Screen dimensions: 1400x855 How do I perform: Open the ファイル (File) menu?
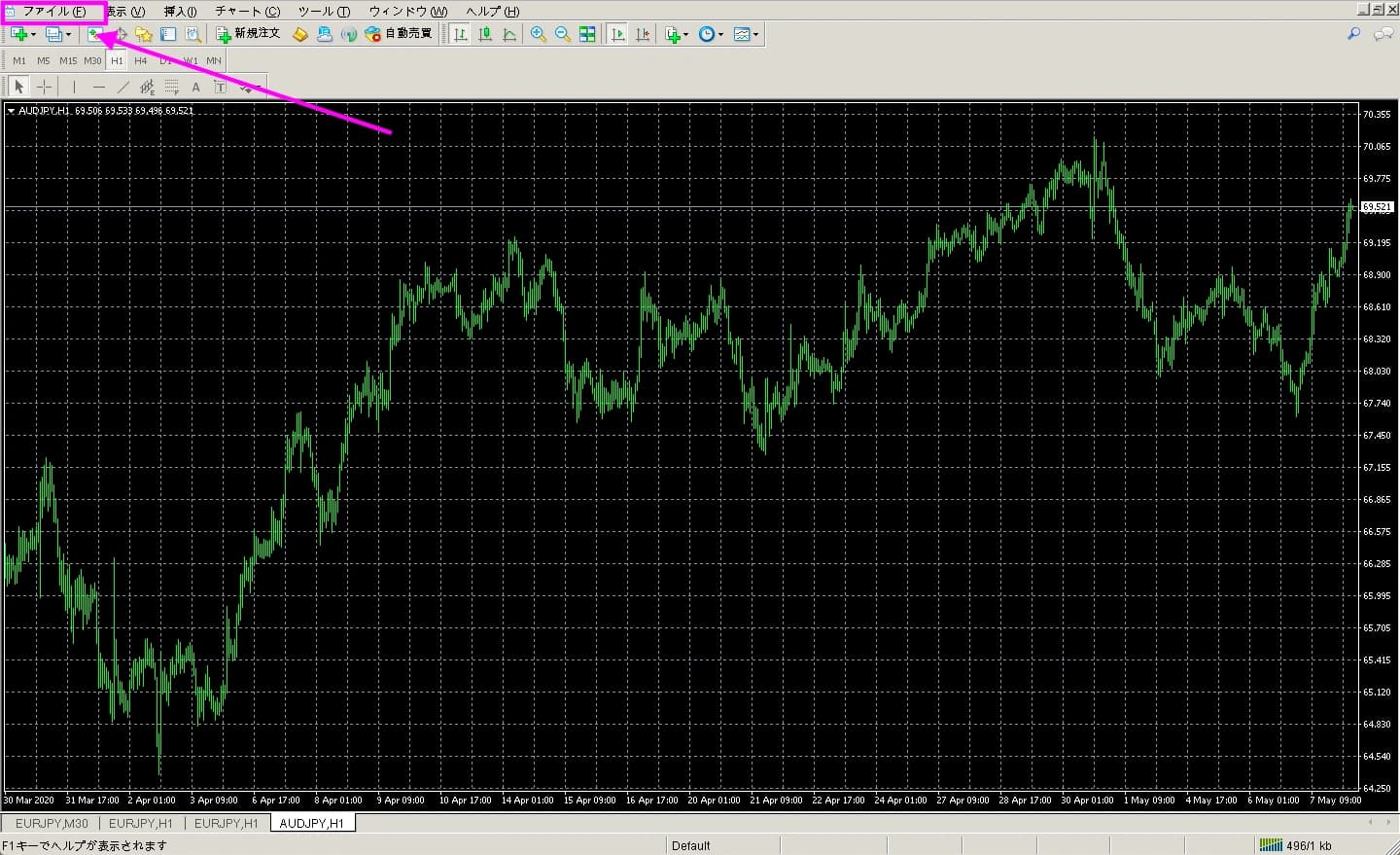click(53, 12)
